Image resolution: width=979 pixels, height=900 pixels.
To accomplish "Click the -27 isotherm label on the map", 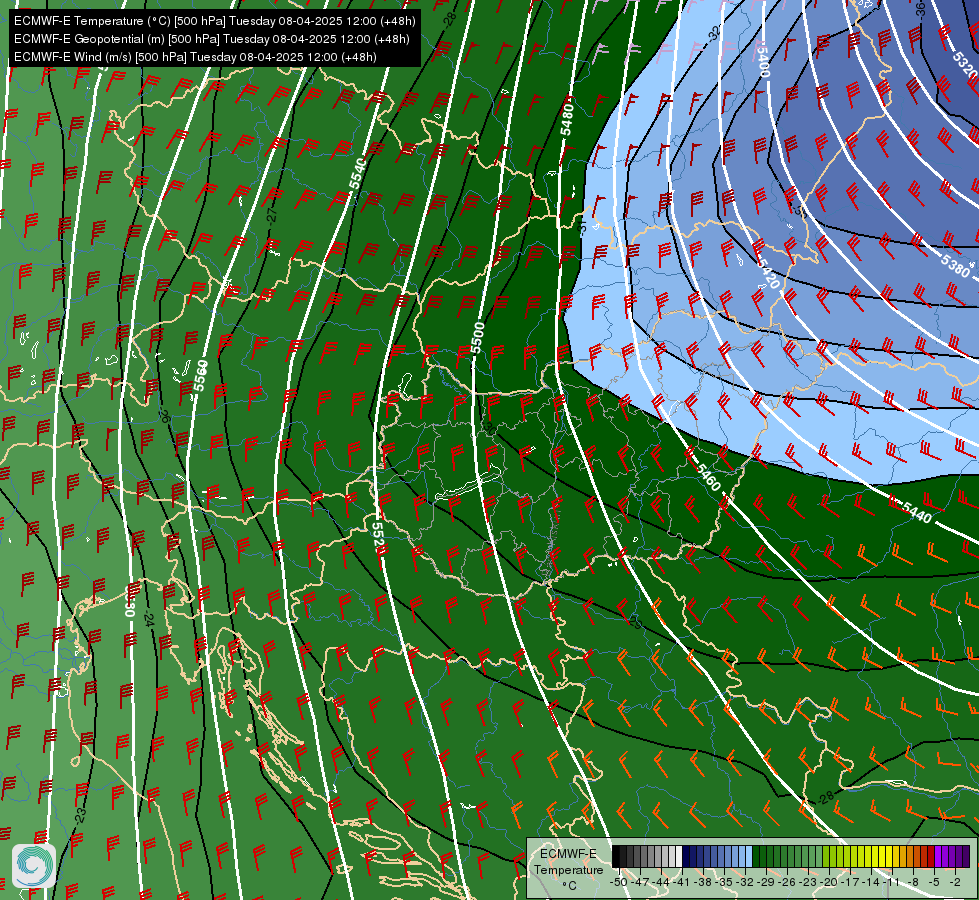I will pos(271,215).
